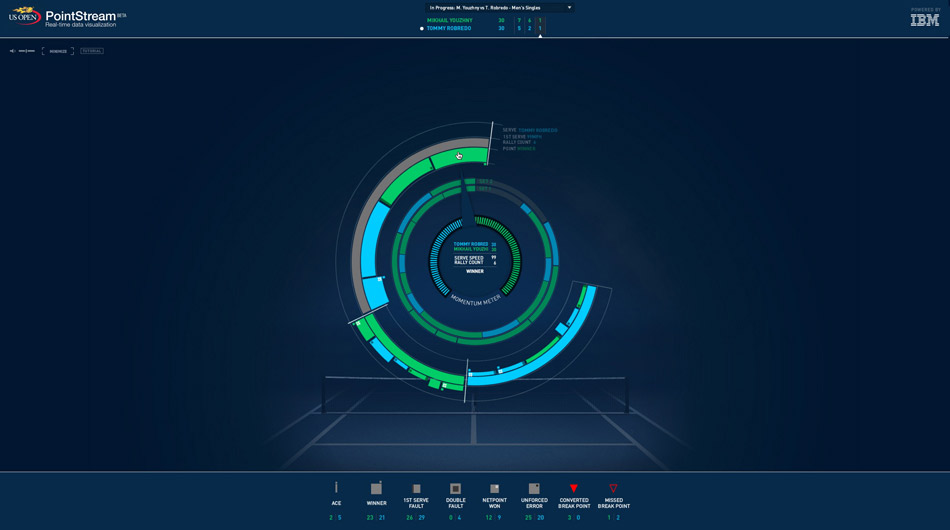Image resolution: width=950 pixels, height=530 pixels.
Task: Click the Double Fault counts 0 | 4
Action: click(455, 518)
